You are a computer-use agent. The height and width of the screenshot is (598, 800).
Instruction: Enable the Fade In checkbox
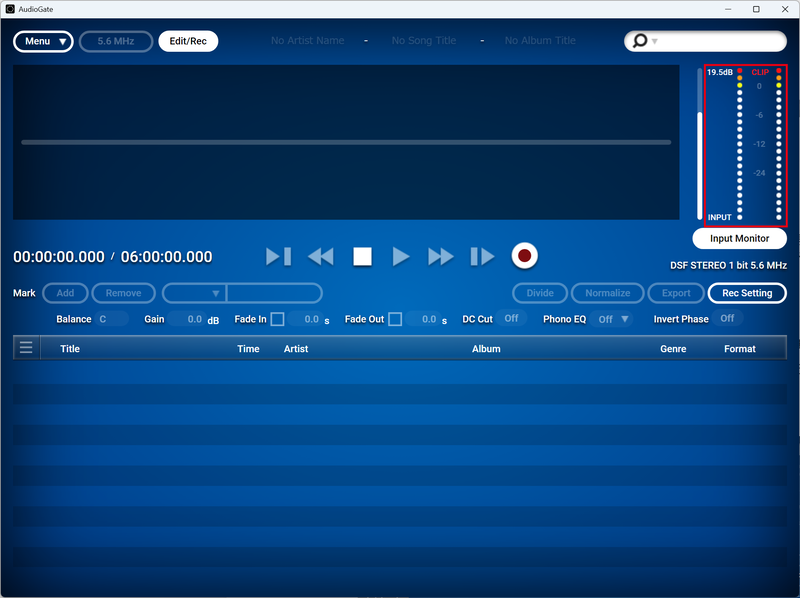[x=278, y=319]
